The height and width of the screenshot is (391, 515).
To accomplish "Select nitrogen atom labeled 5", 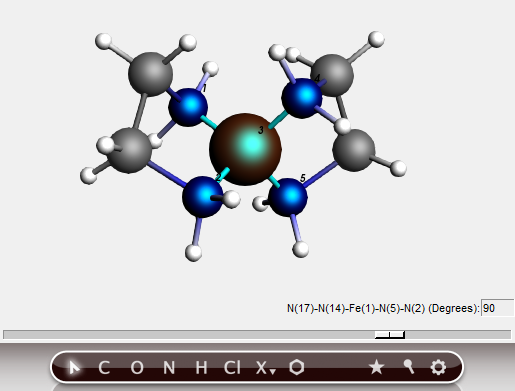I will click(288, 197).
